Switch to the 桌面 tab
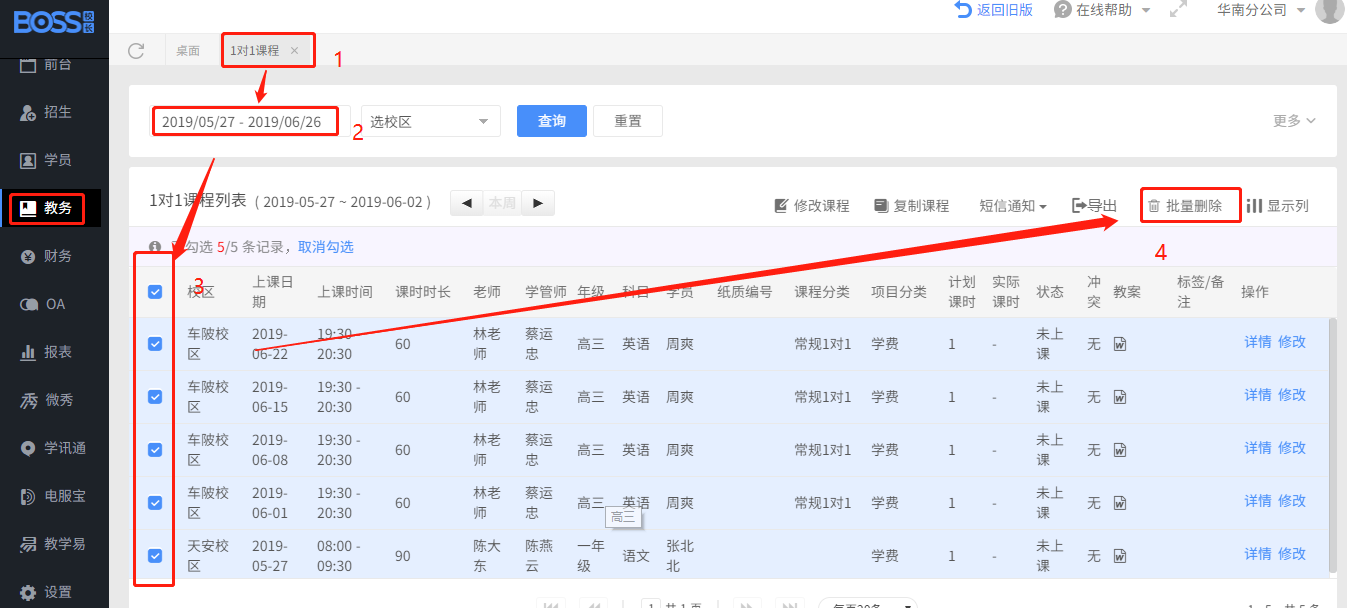Image resolution: width=1347 pixels, height=608 pixels. point(188,51)
